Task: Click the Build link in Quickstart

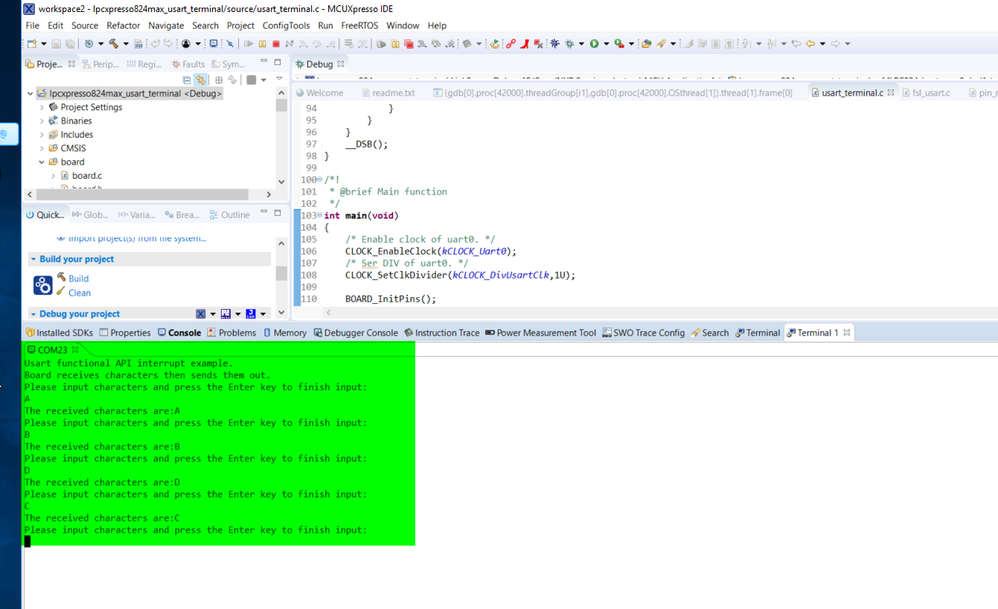Action: tap(78, 279)
